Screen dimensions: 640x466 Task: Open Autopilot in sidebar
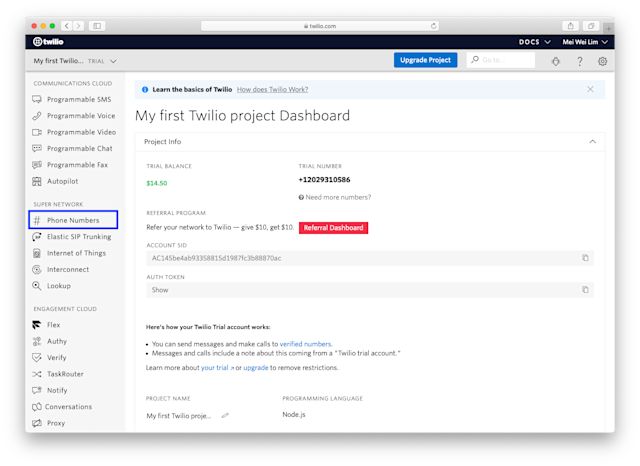tap(62, 181)
